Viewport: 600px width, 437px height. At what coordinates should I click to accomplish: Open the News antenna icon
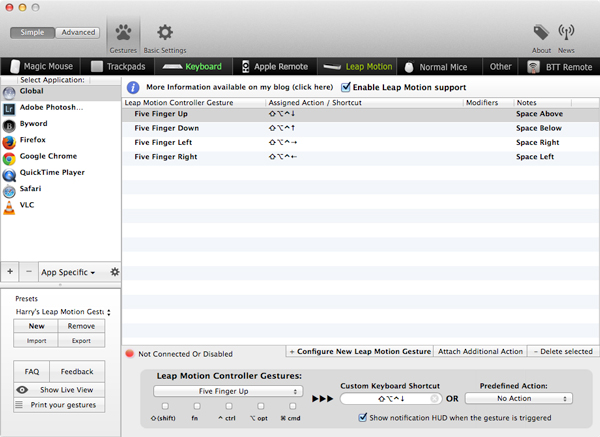566,33
